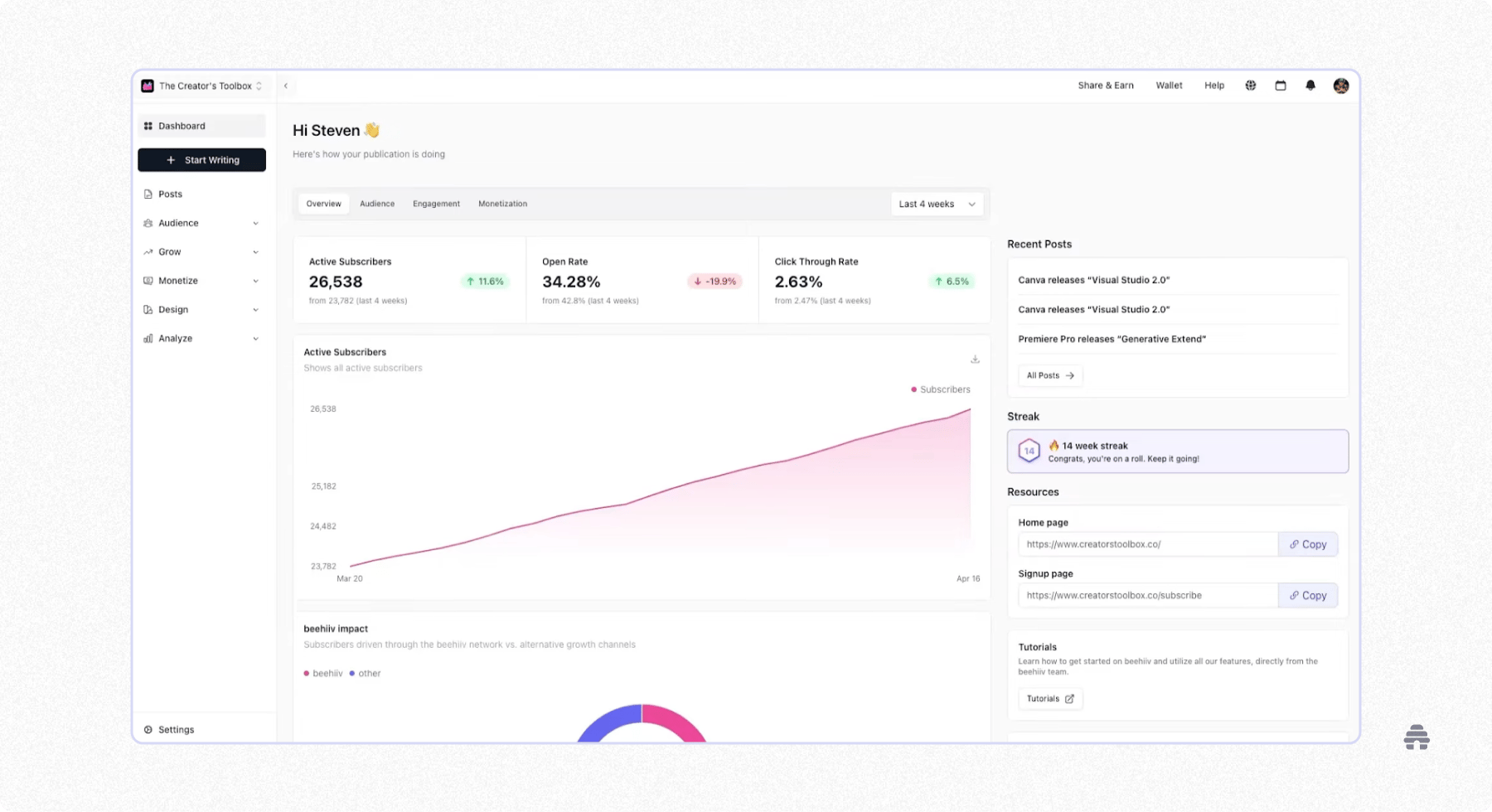Image resolution: width=1492 pixels, height=812 pixels.
Task: Open the notifications bell in the top bar
Action: click(1310, 85)
